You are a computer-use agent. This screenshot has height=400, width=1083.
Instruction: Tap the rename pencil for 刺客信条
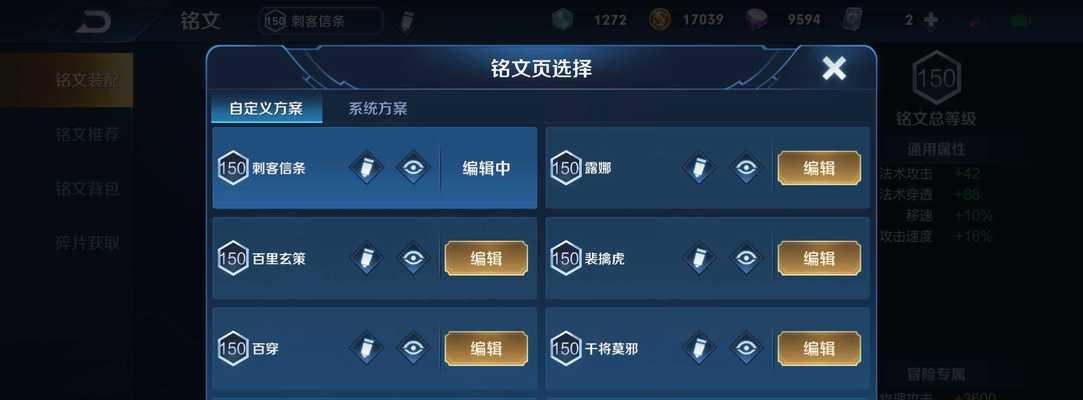point(366,168)
